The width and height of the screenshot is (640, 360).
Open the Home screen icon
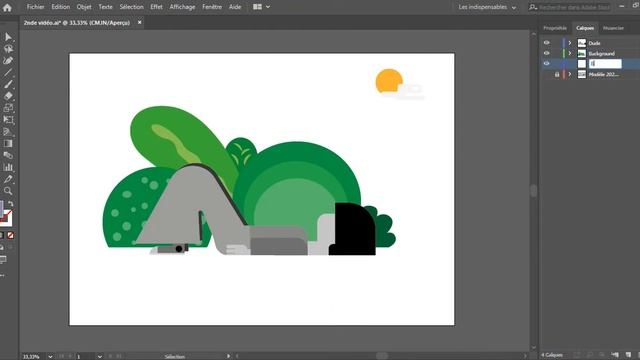tap(7, 7)
